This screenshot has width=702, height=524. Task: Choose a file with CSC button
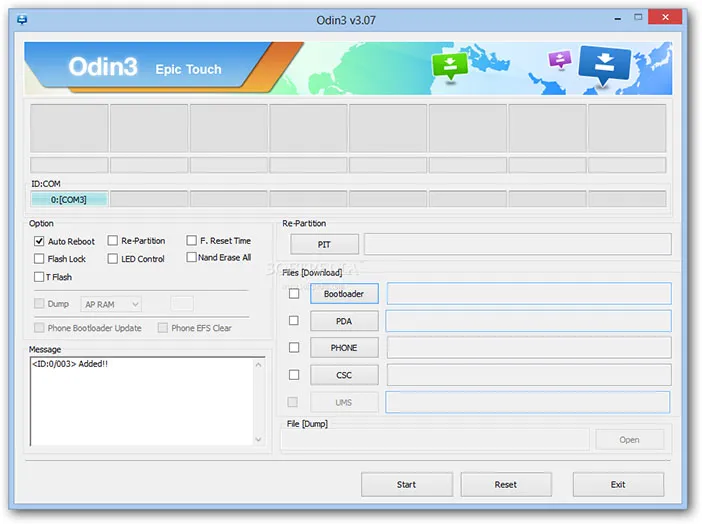click(x=344, y=375)
